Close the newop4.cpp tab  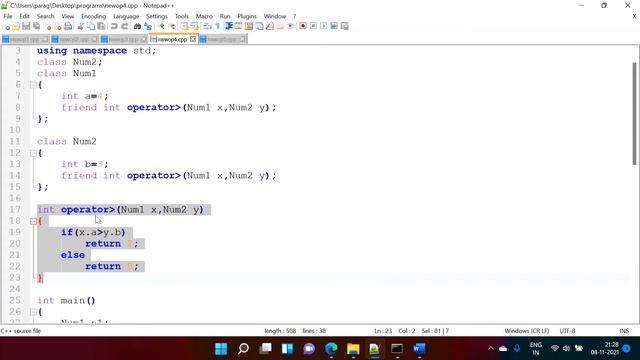pos(193,39)
